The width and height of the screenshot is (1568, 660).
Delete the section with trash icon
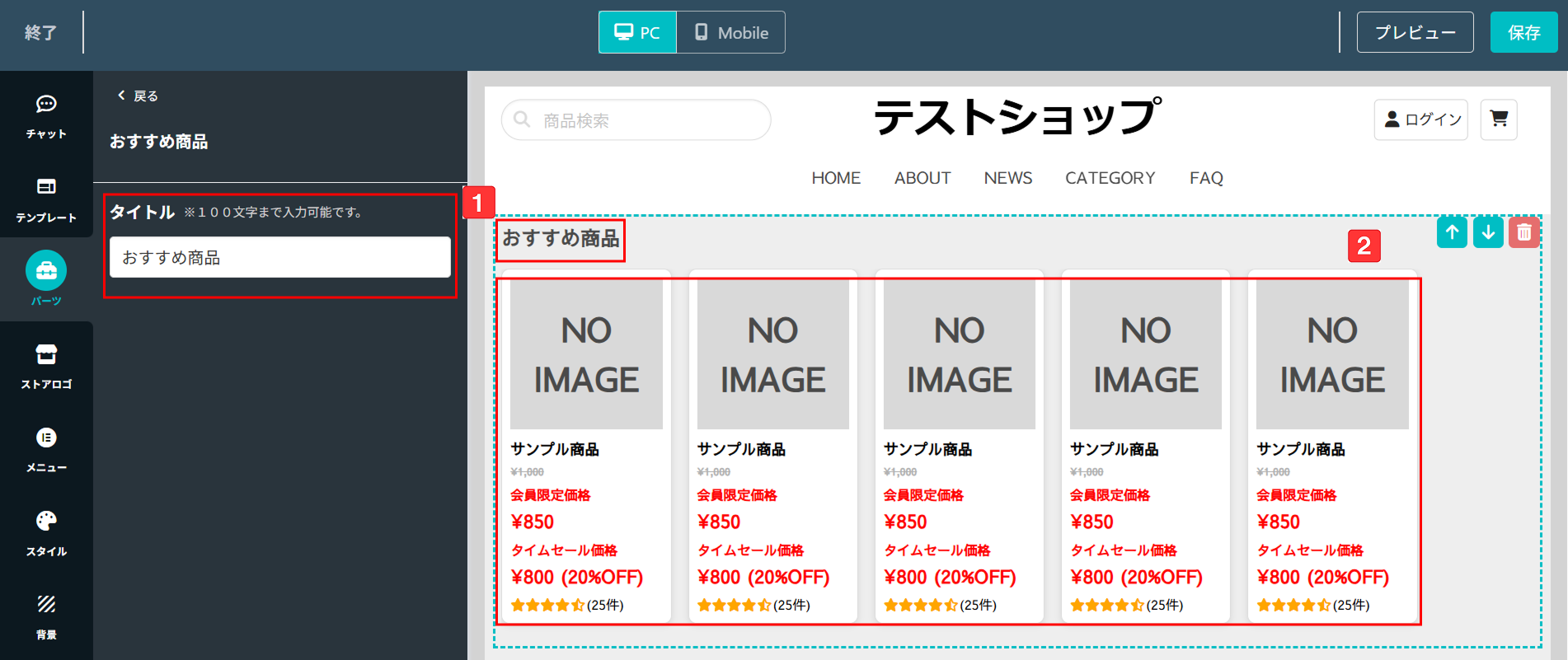point(1523,232)
